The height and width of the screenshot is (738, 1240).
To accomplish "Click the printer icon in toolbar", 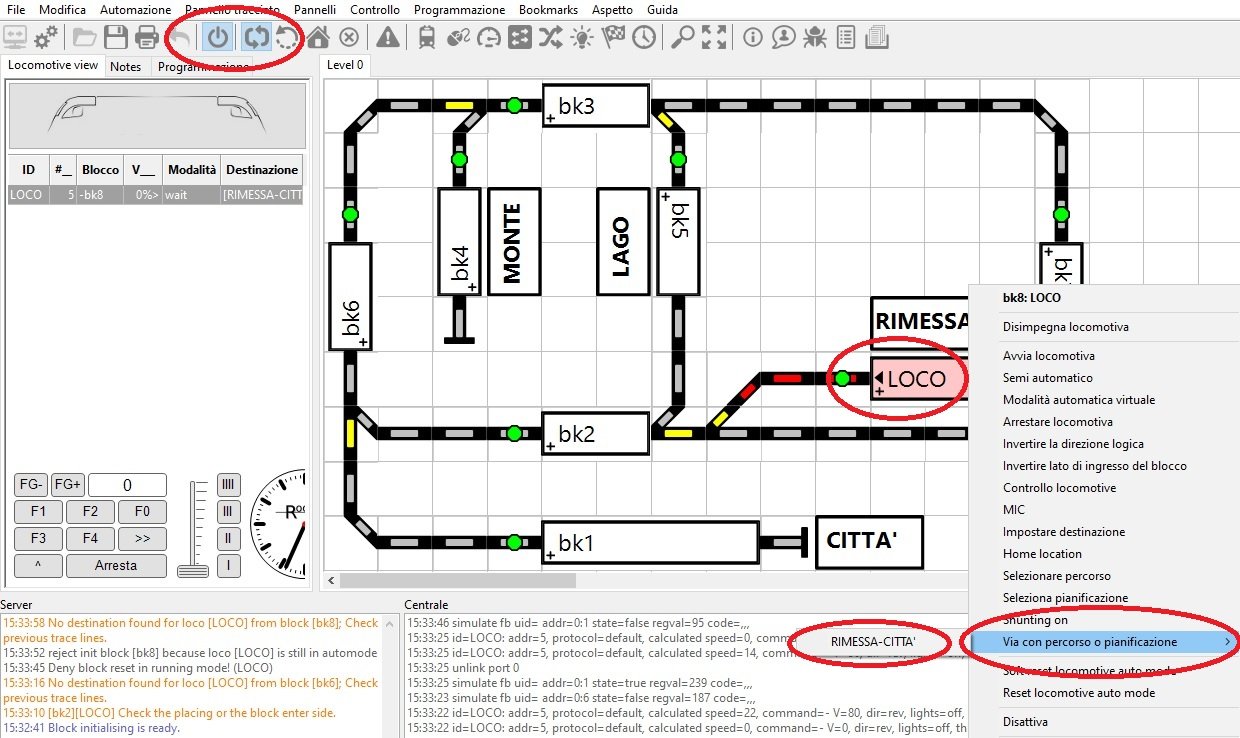I will pos(147,38).
